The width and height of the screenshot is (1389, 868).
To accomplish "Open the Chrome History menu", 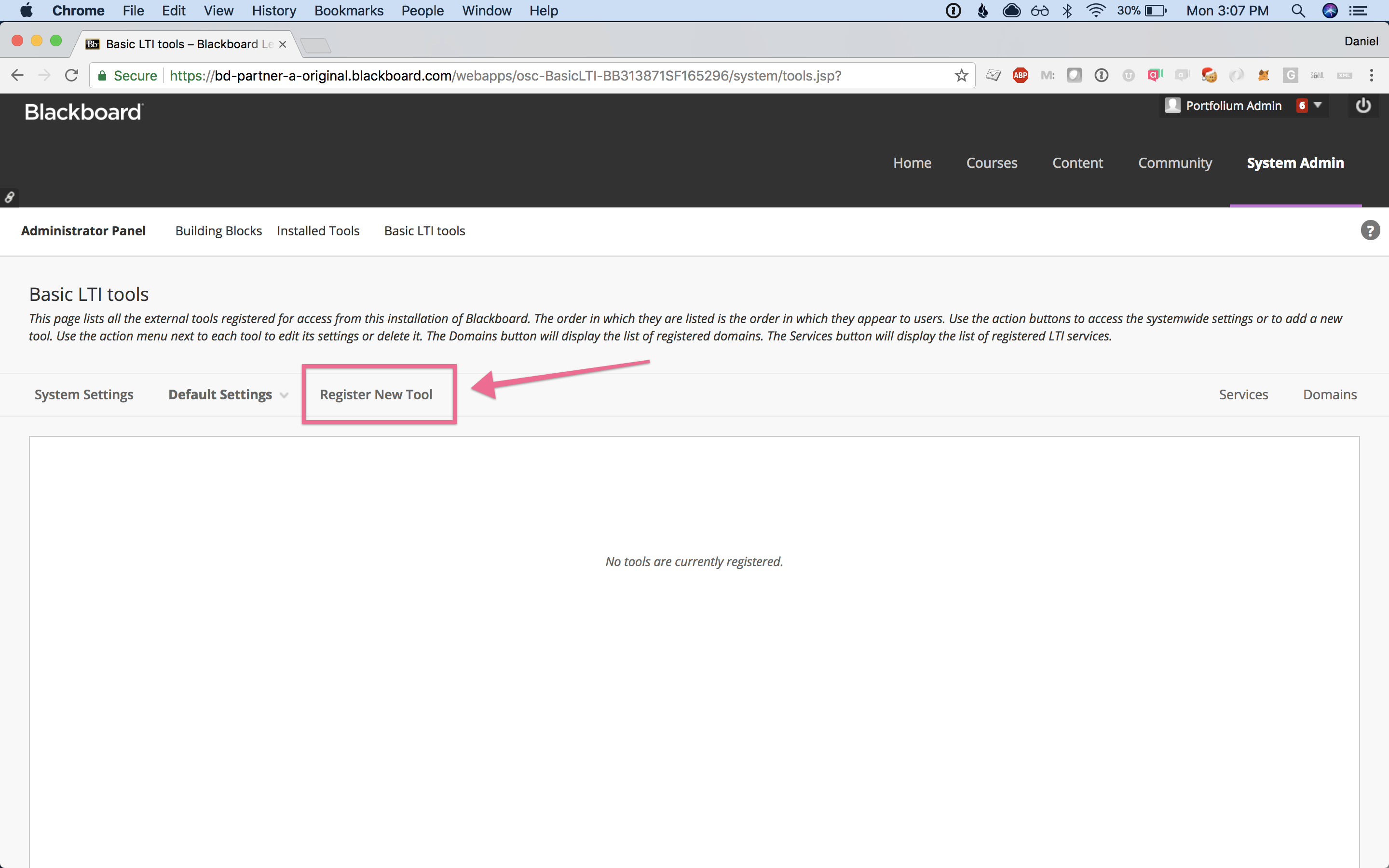I will [x=274, y=11].
